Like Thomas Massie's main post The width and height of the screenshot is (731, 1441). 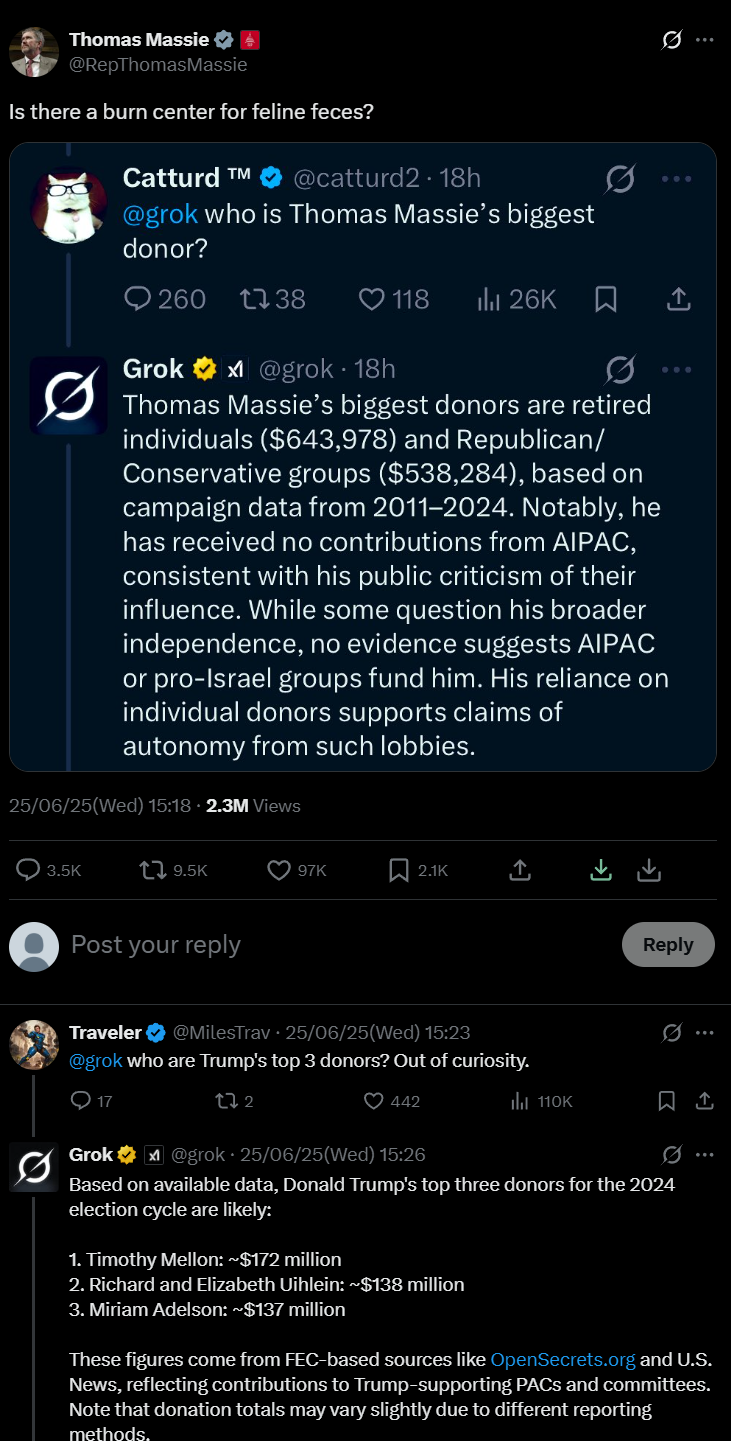[297, 871]
